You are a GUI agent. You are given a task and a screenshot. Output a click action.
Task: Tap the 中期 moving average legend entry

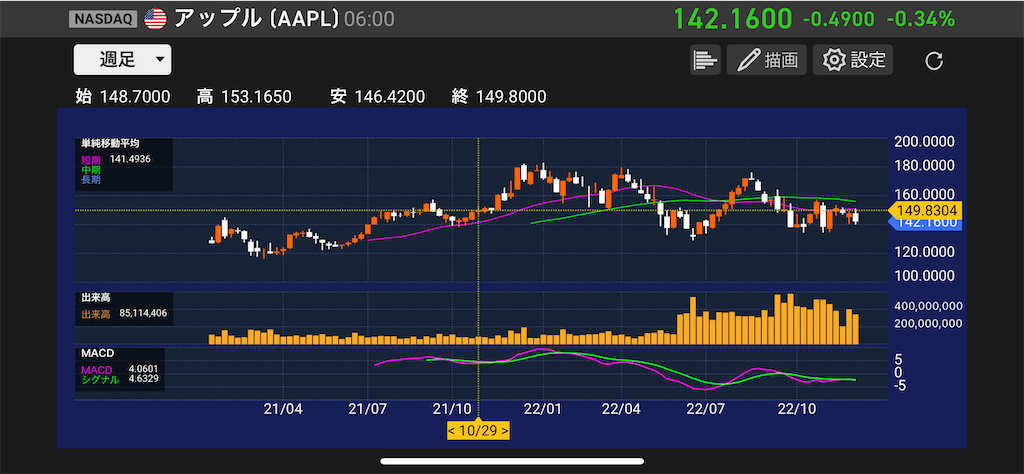(91, 169)
